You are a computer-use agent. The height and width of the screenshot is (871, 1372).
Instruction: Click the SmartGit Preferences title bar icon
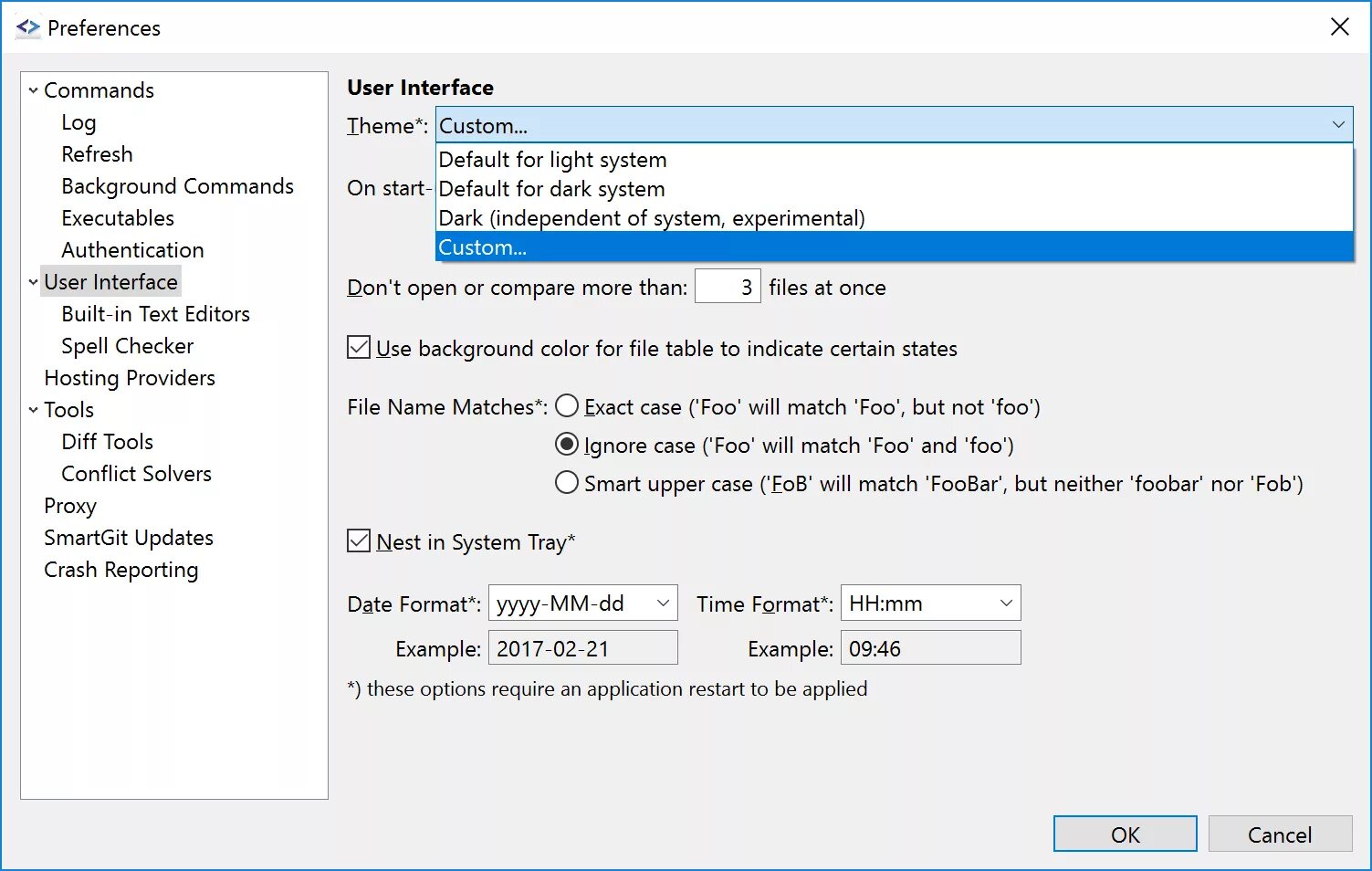(x=28, y=27)
